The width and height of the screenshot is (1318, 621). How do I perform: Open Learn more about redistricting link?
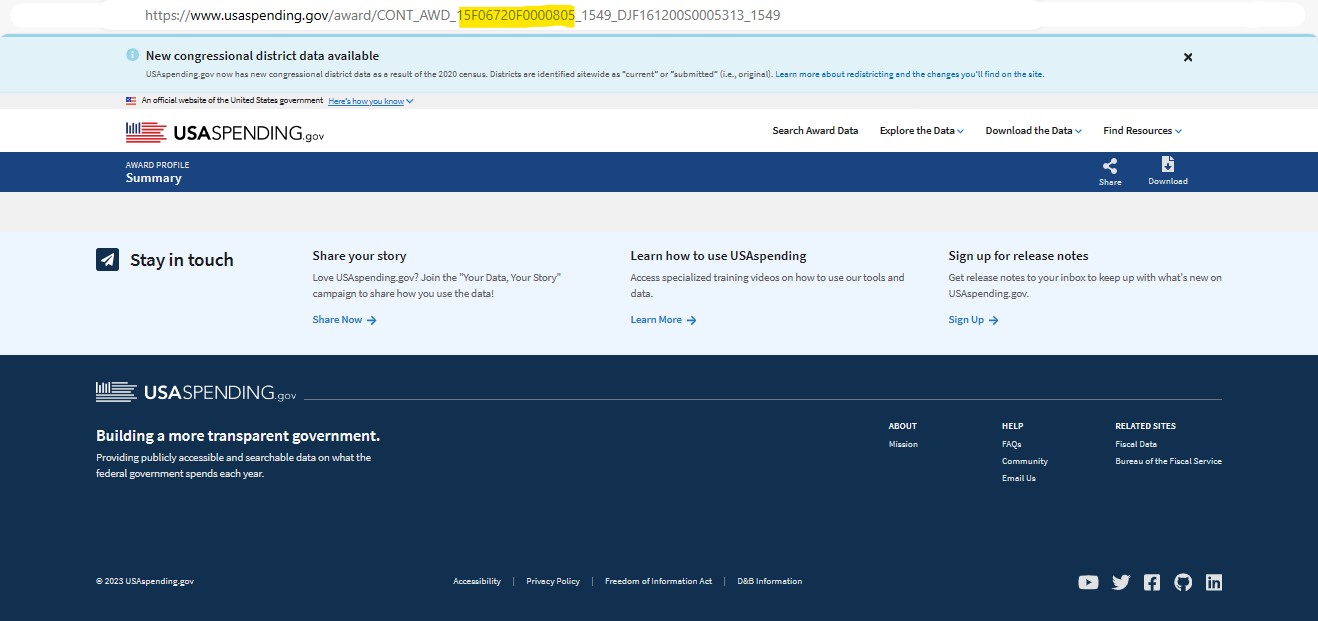(x=910, y=74)
